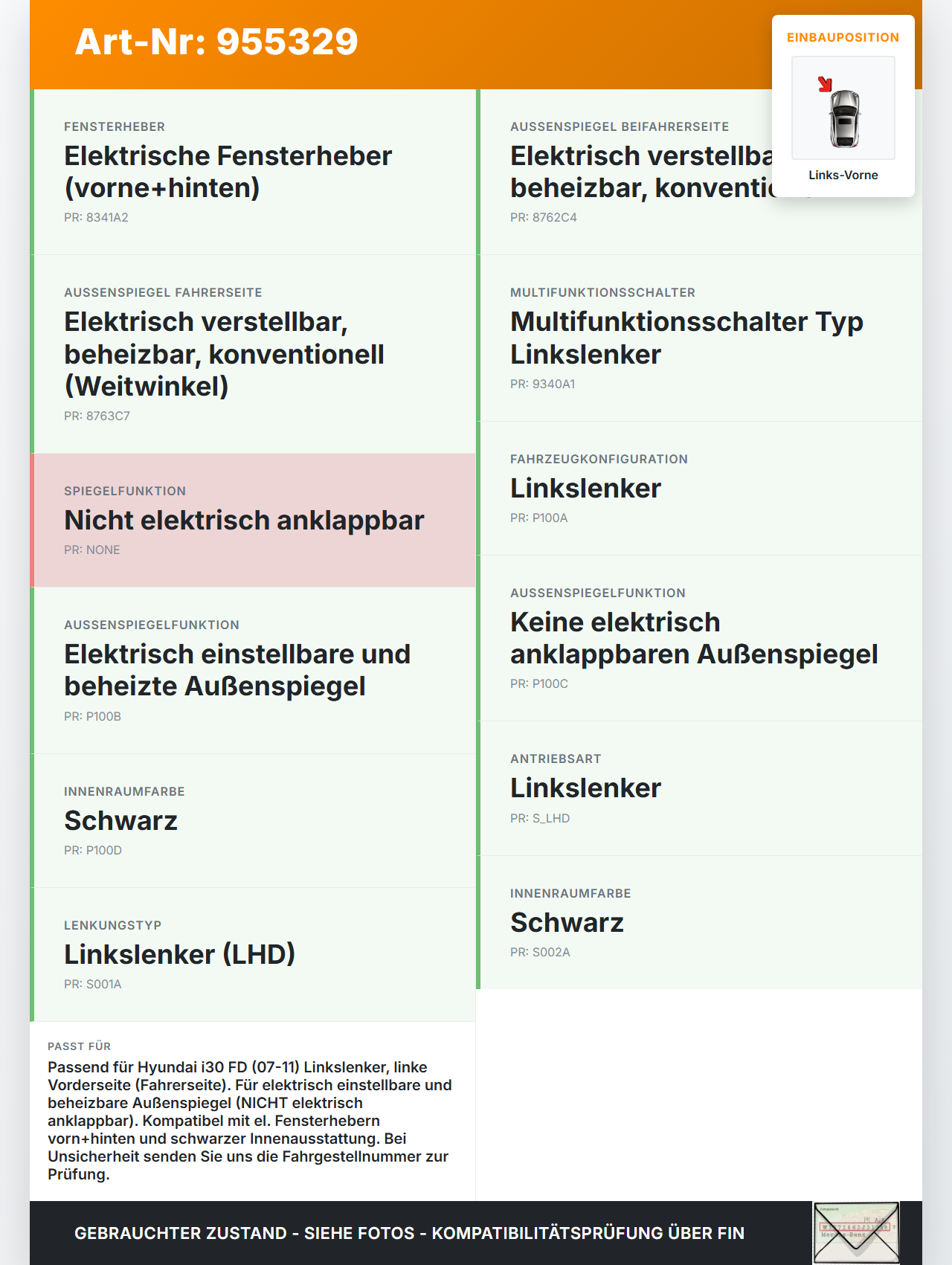Open the vehicle document thumbnail in footer
This screenshot has width=952, height=1265.
click(x=856, y=1232)
